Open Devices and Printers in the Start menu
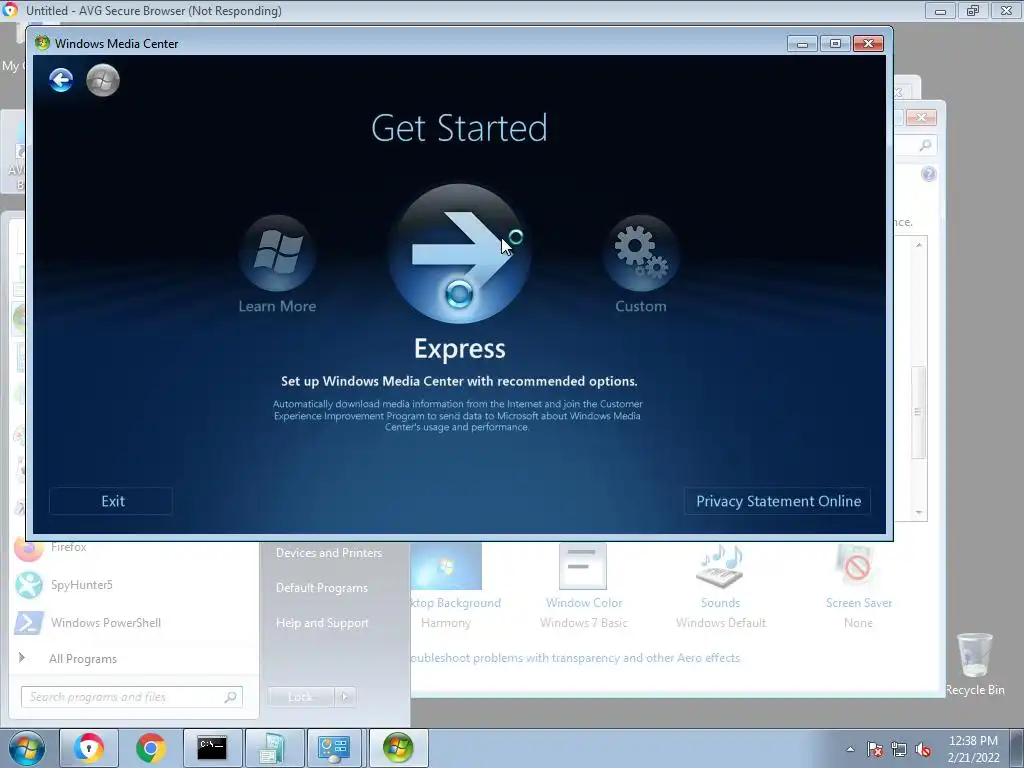 click(x=328, y=552)
